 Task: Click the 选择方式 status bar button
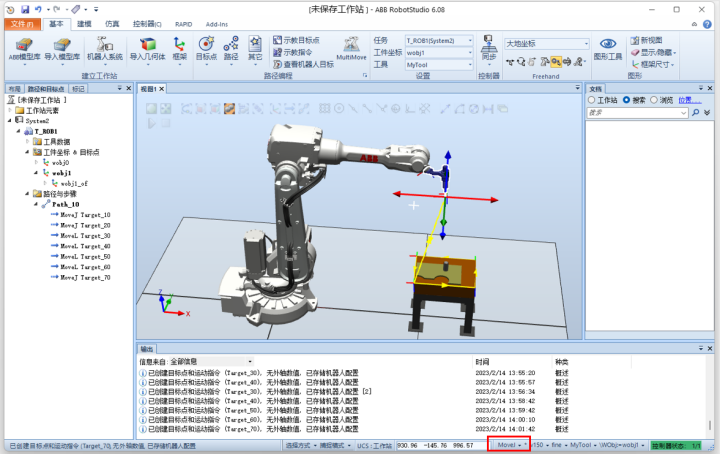[x=301, y=445]
